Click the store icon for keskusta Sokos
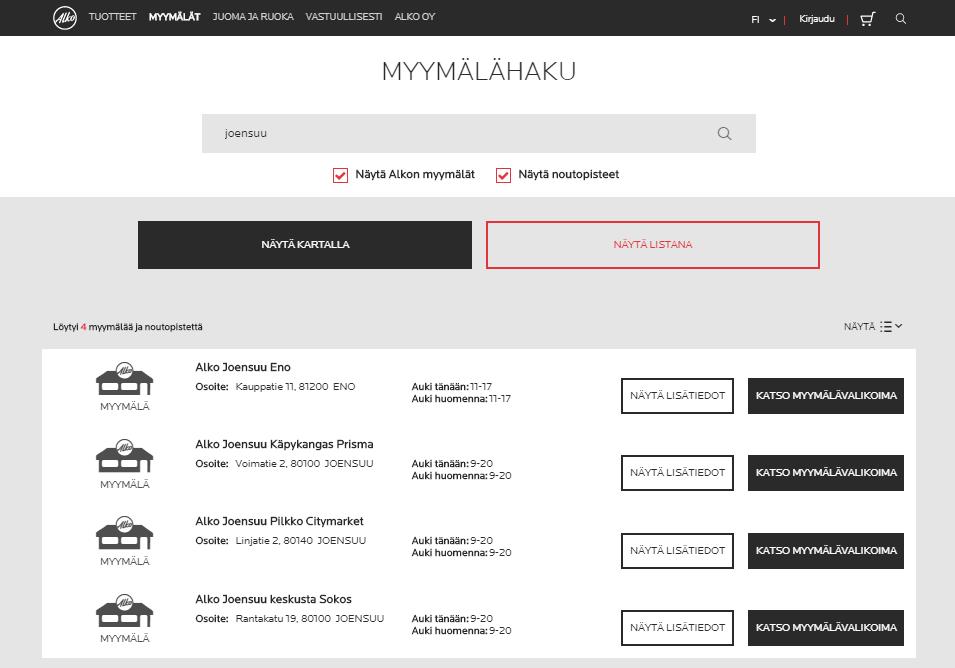Image resolution: width=955 pixels, height=668 pixels. tap(124, 611)
